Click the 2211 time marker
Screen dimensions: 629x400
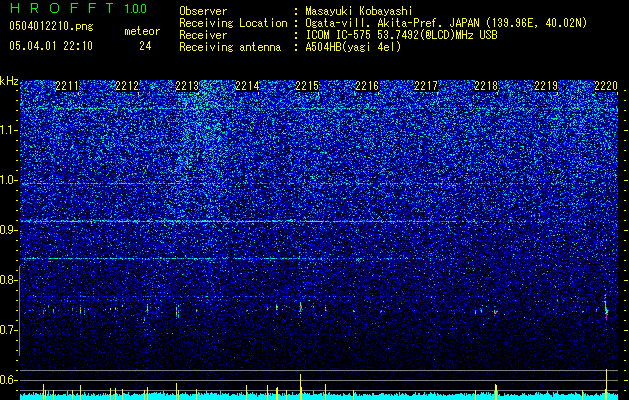point(67,85)
